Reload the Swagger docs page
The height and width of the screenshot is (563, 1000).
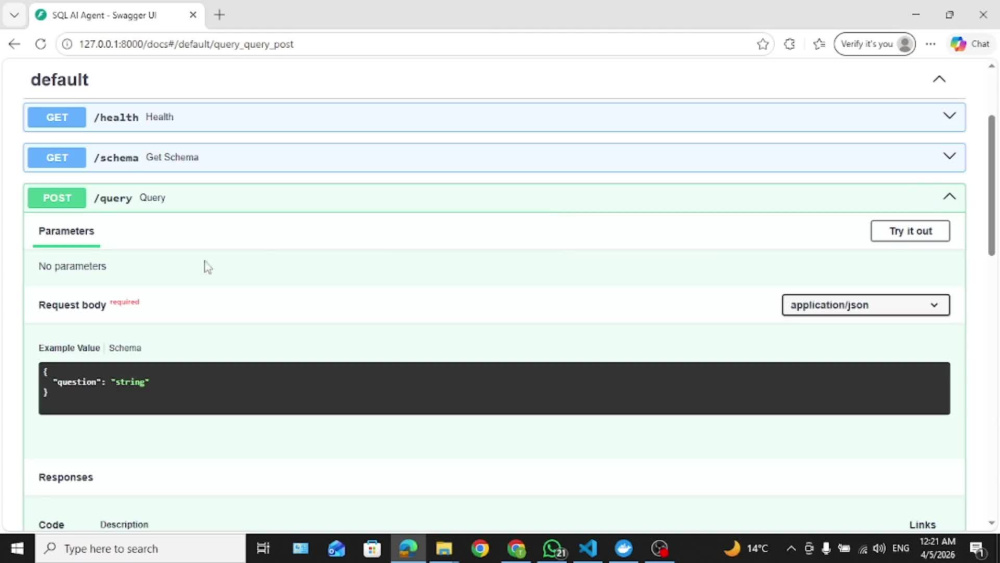coord(40,44)
